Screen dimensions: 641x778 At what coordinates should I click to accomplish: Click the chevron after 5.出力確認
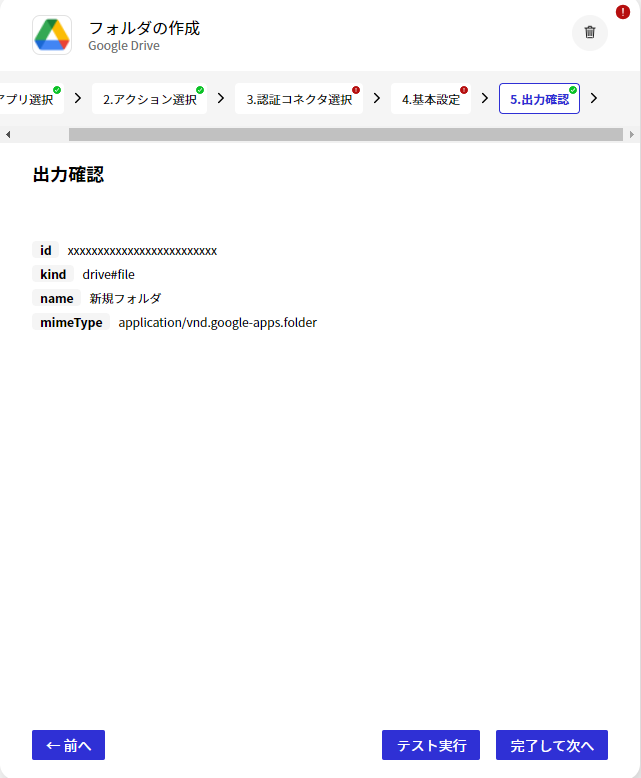pyautogui.click(x=594, y=98)
